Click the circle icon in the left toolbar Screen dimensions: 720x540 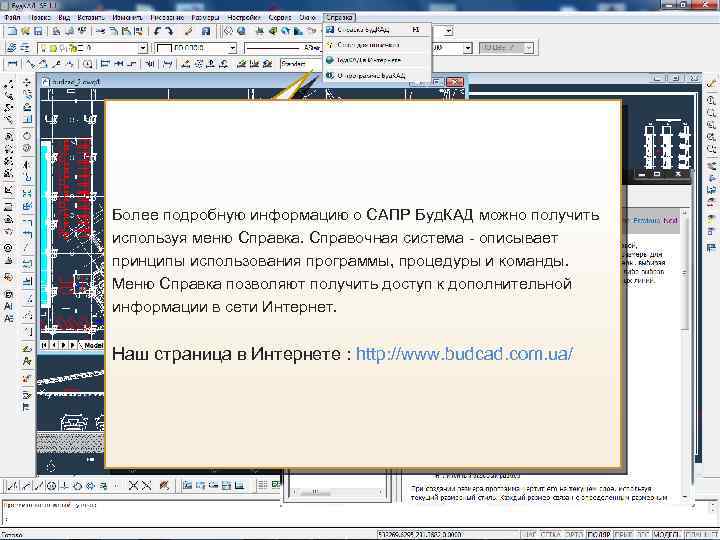tap(27, 136)
